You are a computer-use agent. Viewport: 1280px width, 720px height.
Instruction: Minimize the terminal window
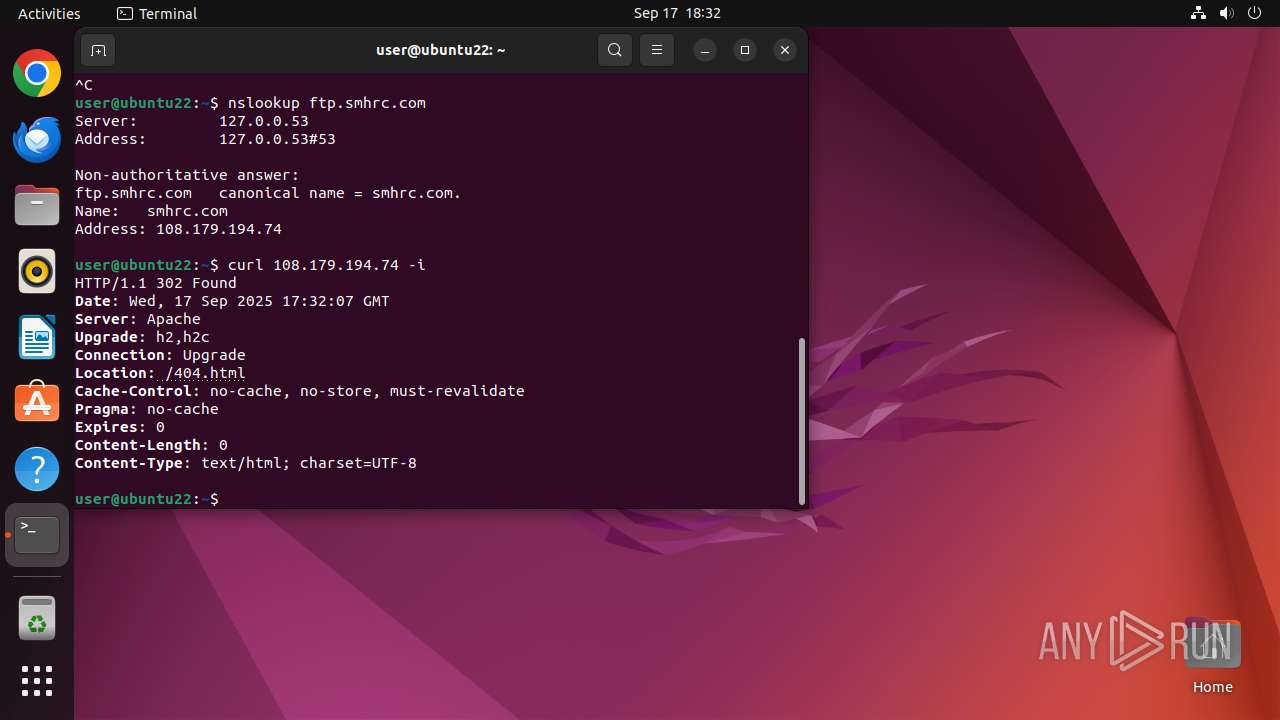[x=705, y=50]
